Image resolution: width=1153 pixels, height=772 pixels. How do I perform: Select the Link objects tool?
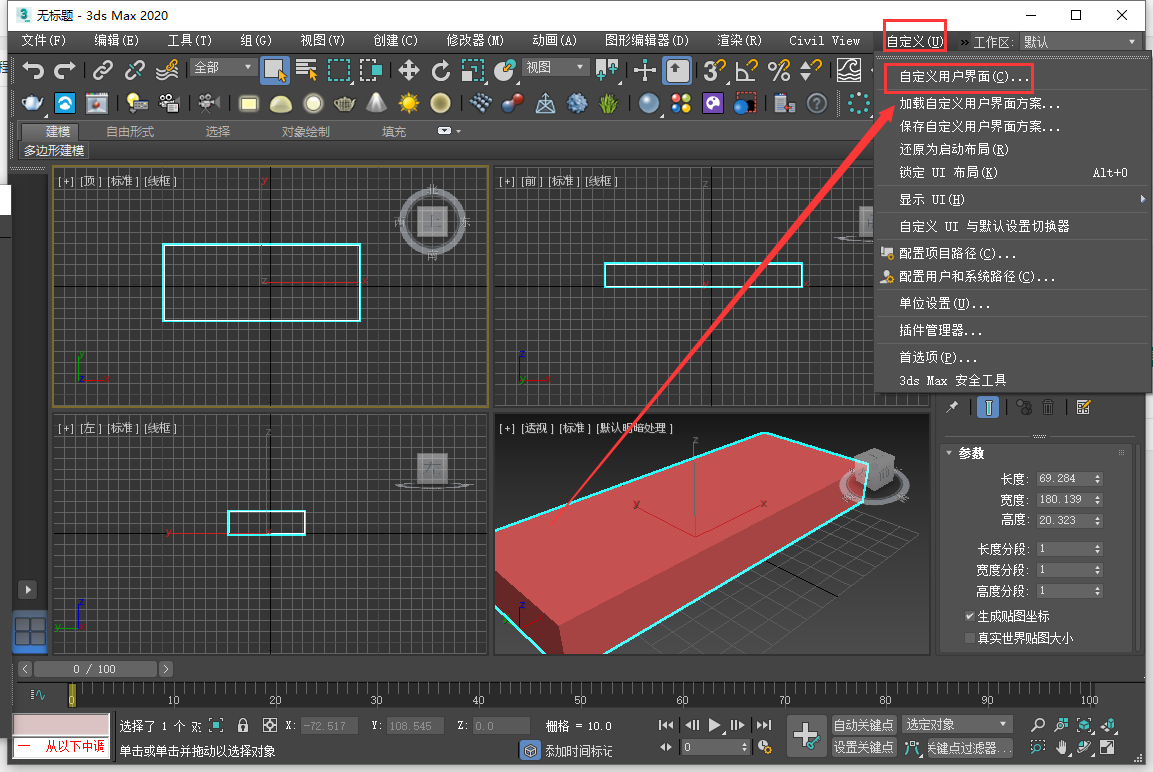(x=103, y=70)
